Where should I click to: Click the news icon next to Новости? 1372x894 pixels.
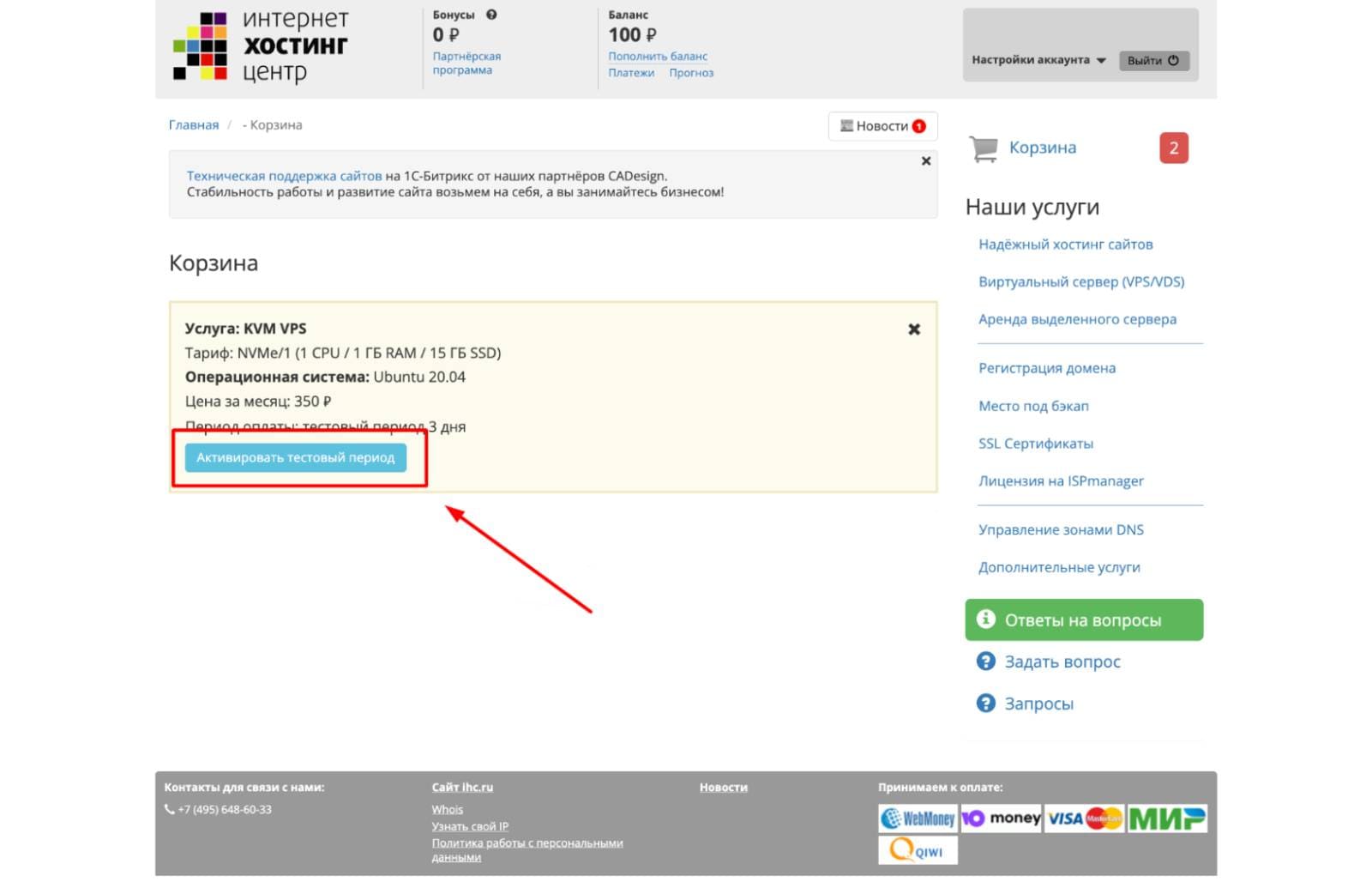tap(846, 126)
